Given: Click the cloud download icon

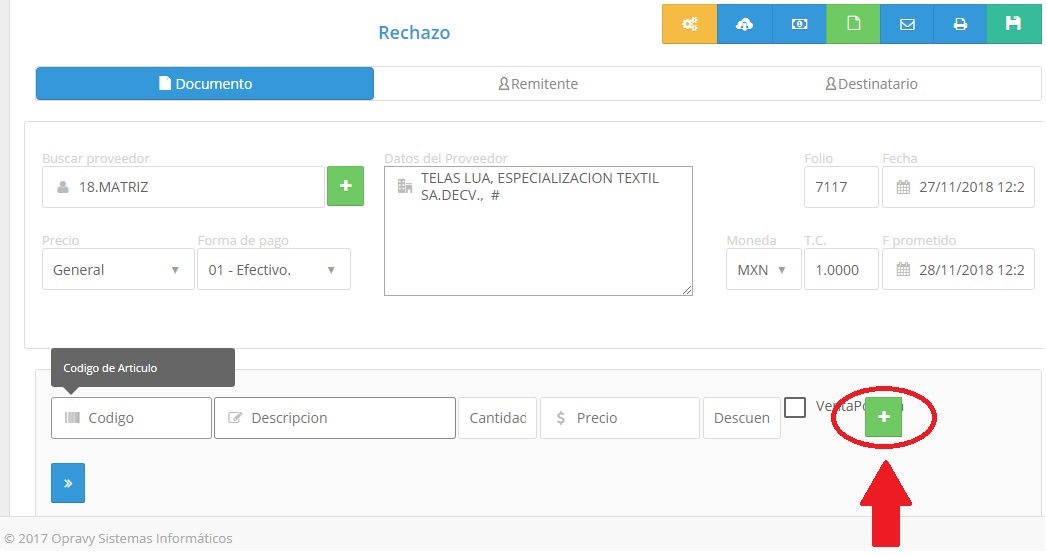Looking at the screenshot, I should point(744,25).
